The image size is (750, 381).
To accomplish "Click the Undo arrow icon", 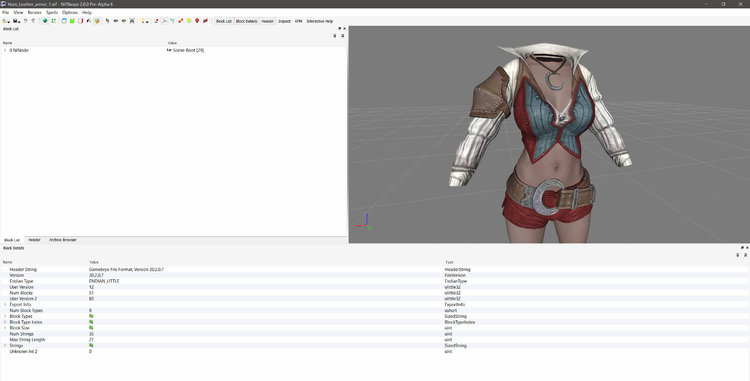I will [25, 21].
